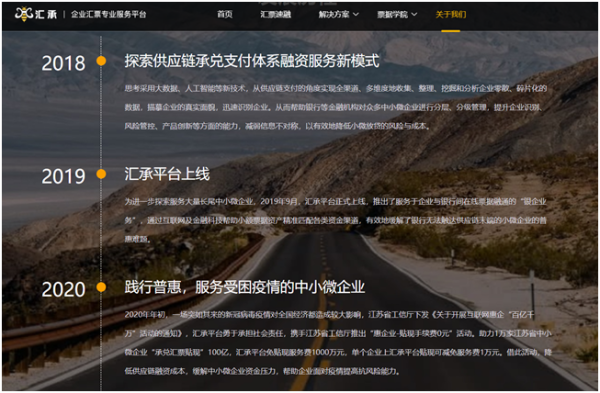Click heading 践行普惠，服务受困疫情的中小微企业
The height and width of the screenshot is (393, 600).
tap(245, 287)
